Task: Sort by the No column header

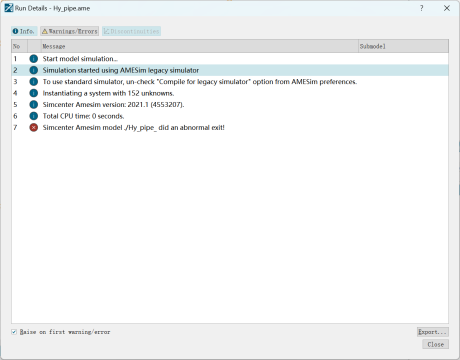Action: [19, 46]
